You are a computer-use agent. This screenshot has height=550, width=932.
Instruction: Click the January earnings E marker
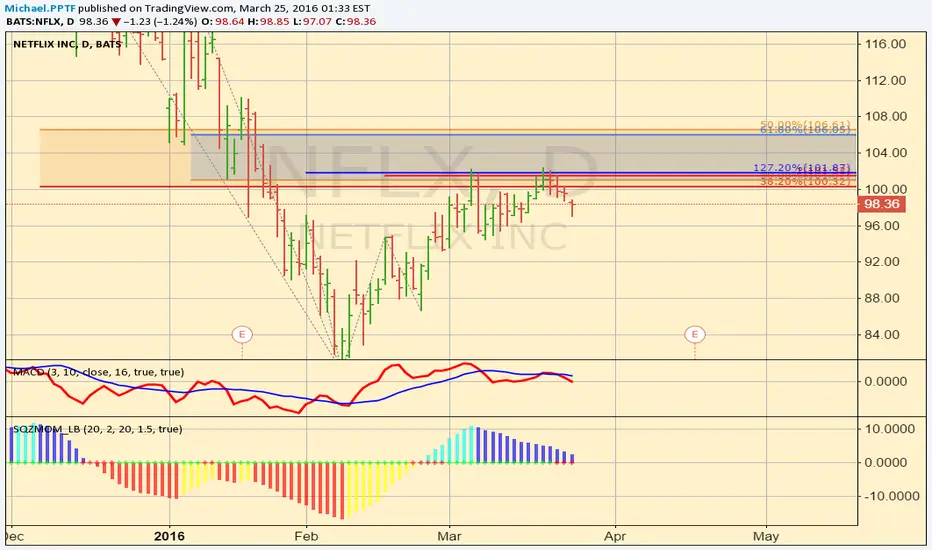[242, 334]
